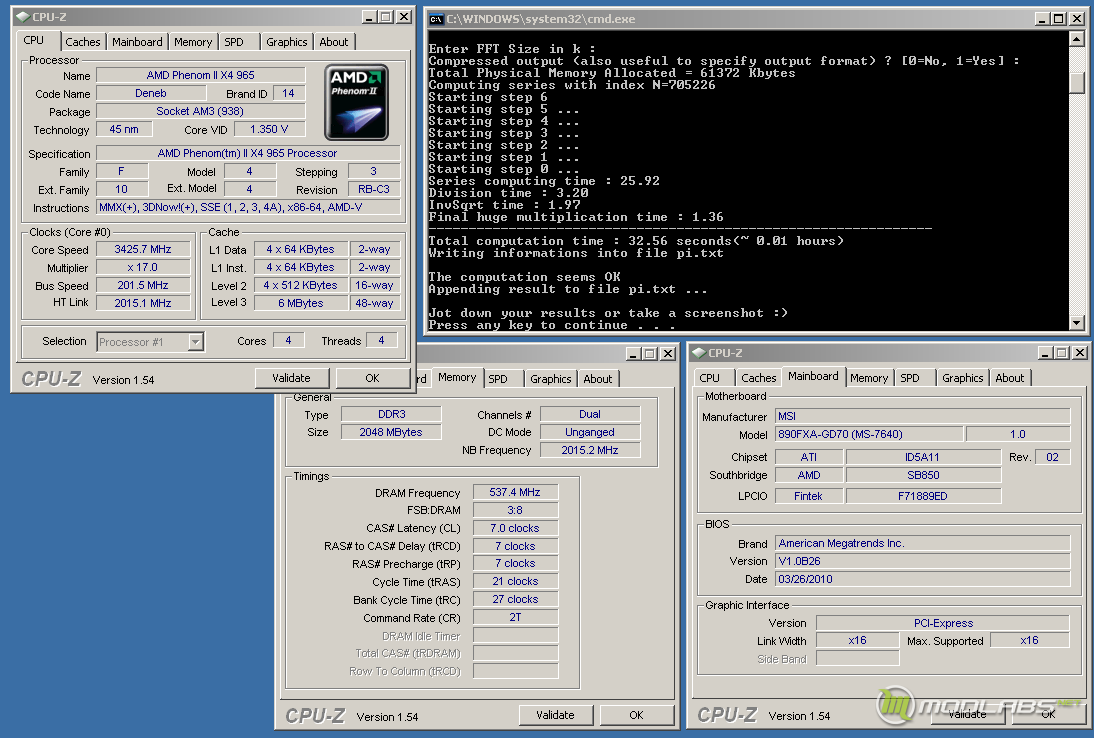Click the Core Speed value 3425.7 MHz

click(x=143, y=249)
